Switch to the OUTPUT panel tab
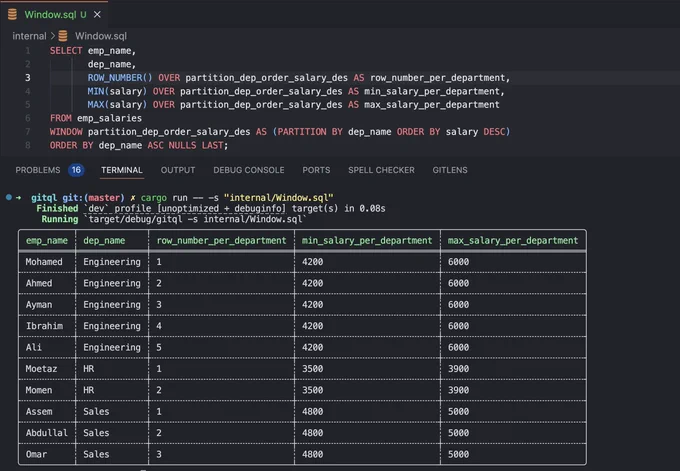680x471 pixels. coord(178,170)
